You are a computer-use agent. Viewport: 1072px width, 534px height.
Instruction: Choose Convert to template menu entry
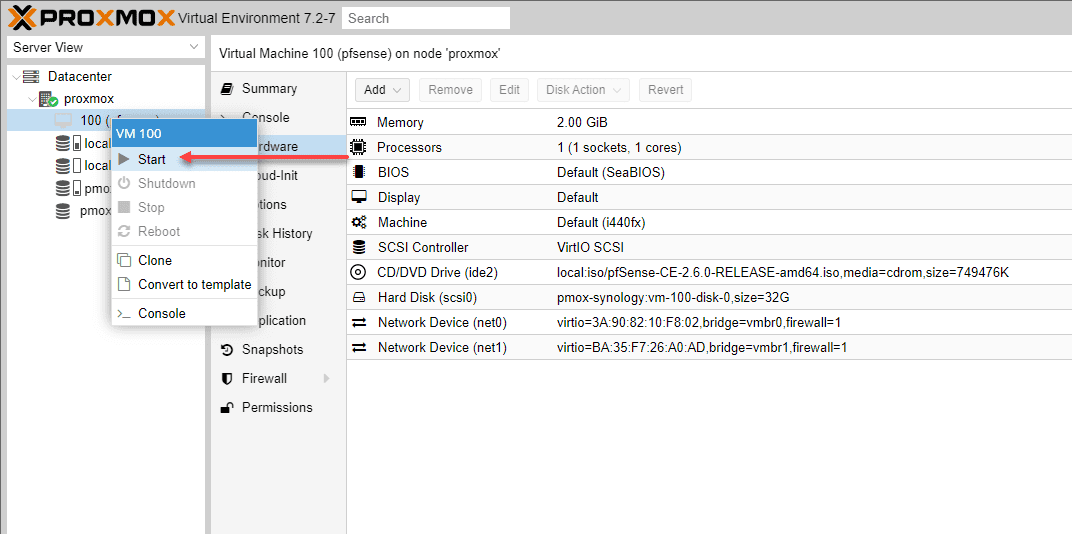pos(194,284)
